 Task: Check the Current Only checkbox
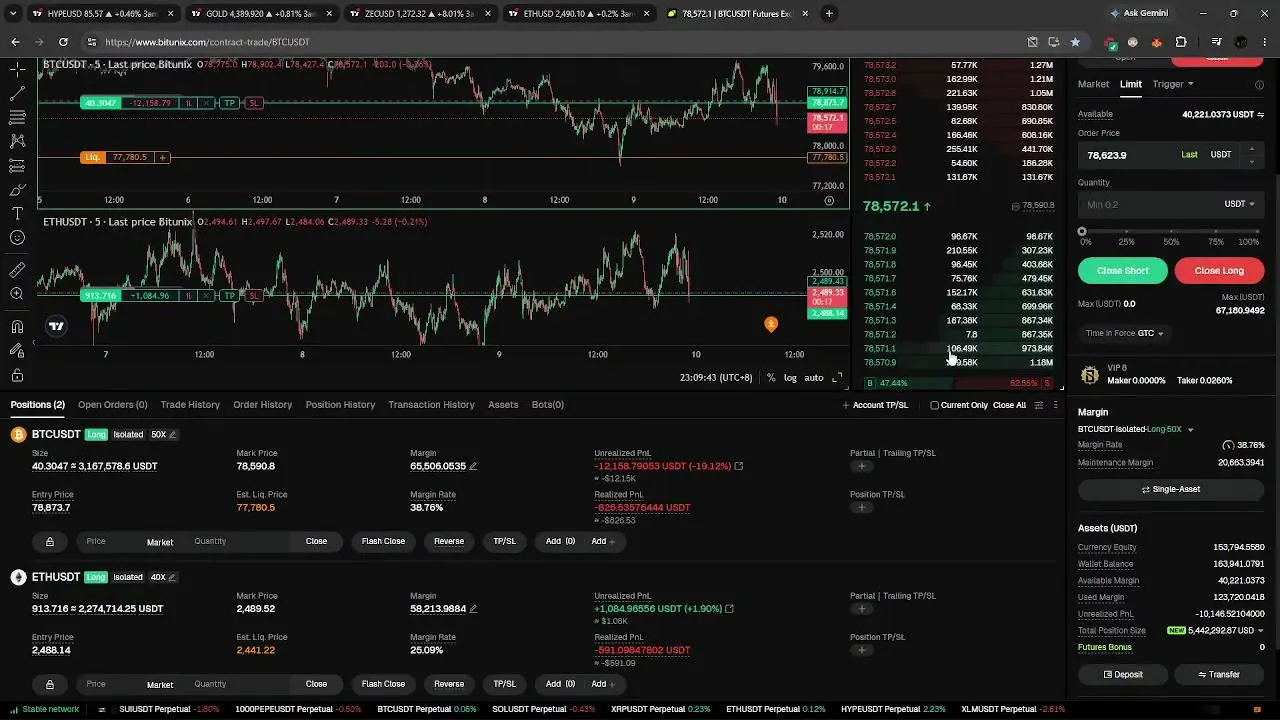coord(934,405)
